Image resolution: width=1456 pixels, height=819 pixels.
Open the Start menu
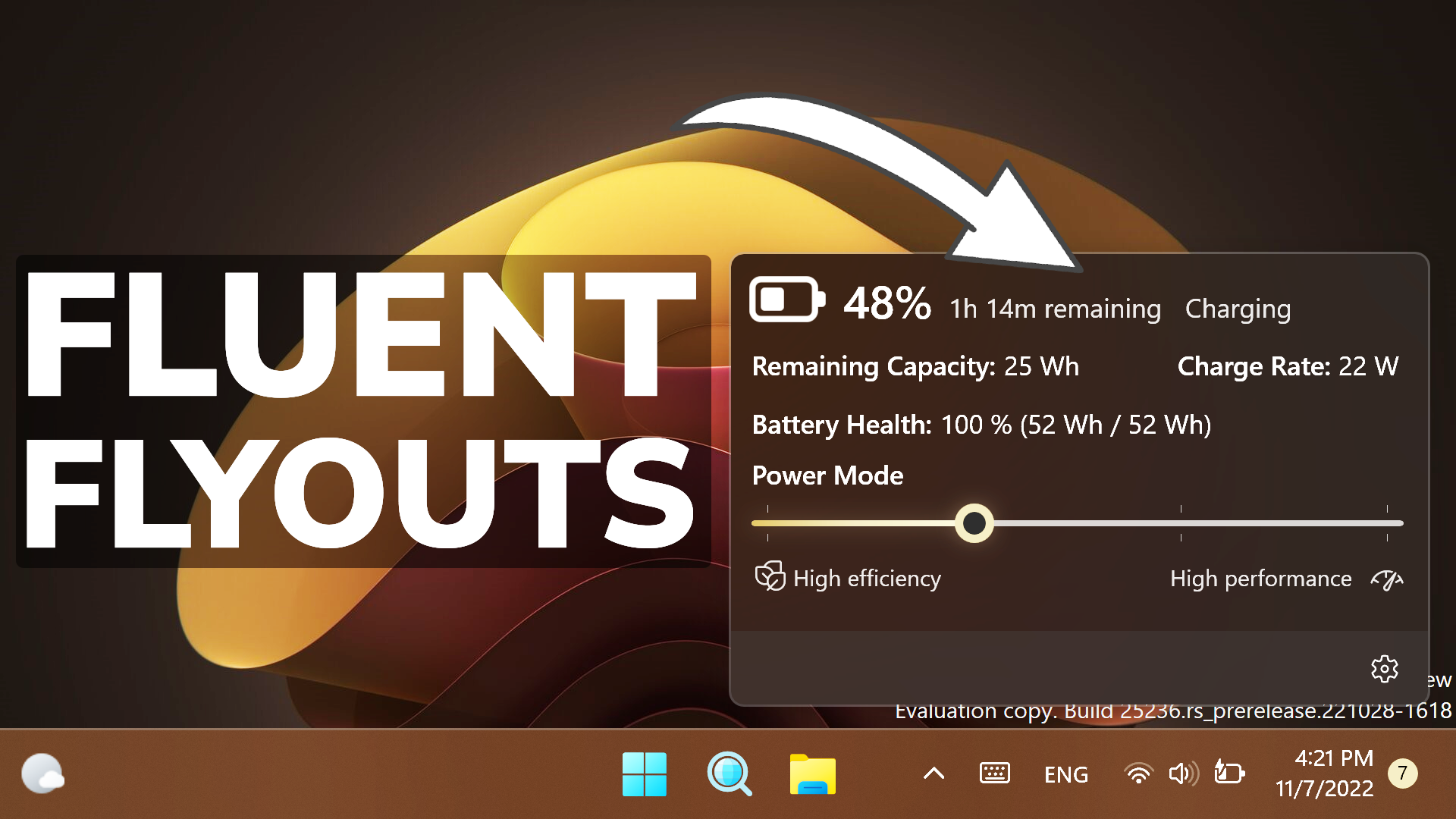644,773
